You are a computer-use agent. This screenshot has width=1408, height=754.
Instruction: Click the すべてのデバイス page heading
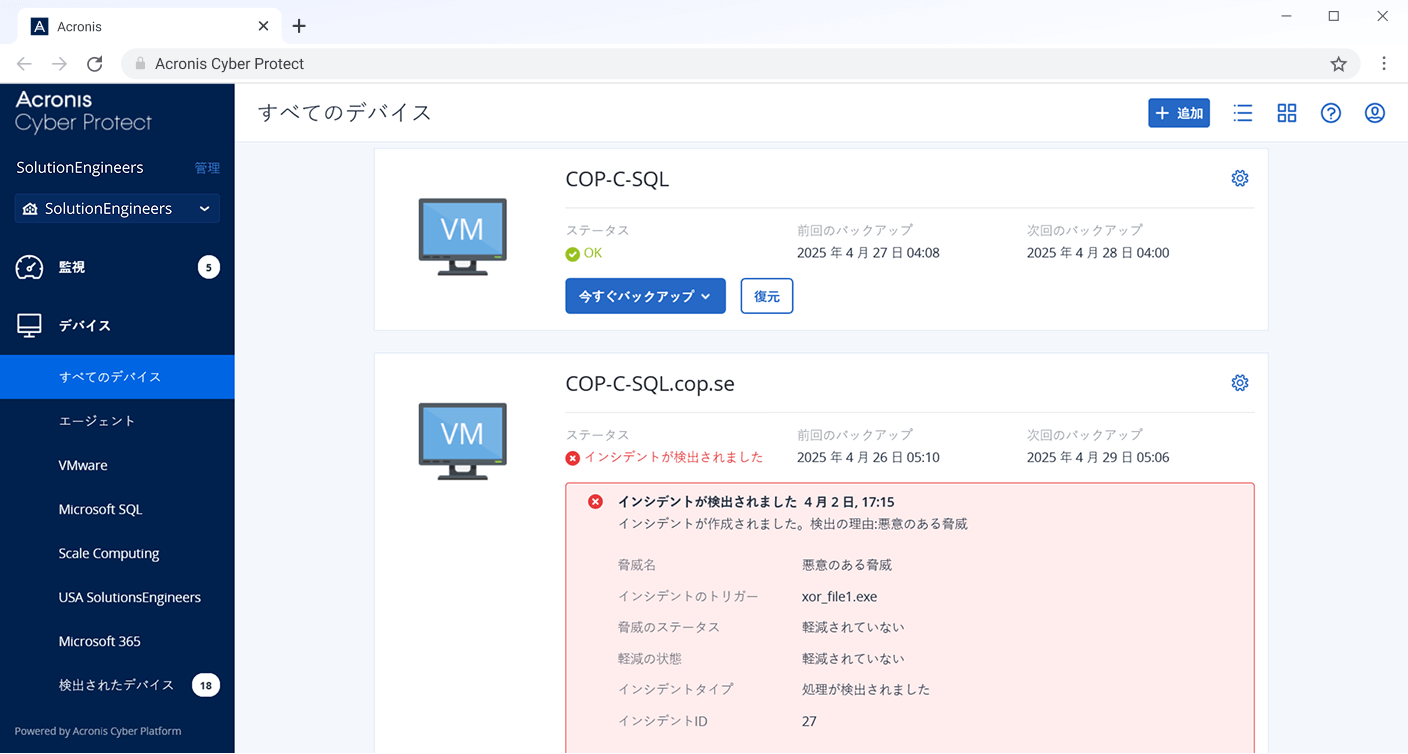point(345,113)
